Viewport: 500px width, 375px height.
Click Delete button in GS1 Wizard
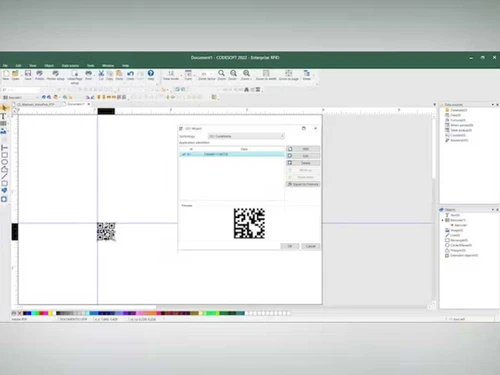point(303,163)
